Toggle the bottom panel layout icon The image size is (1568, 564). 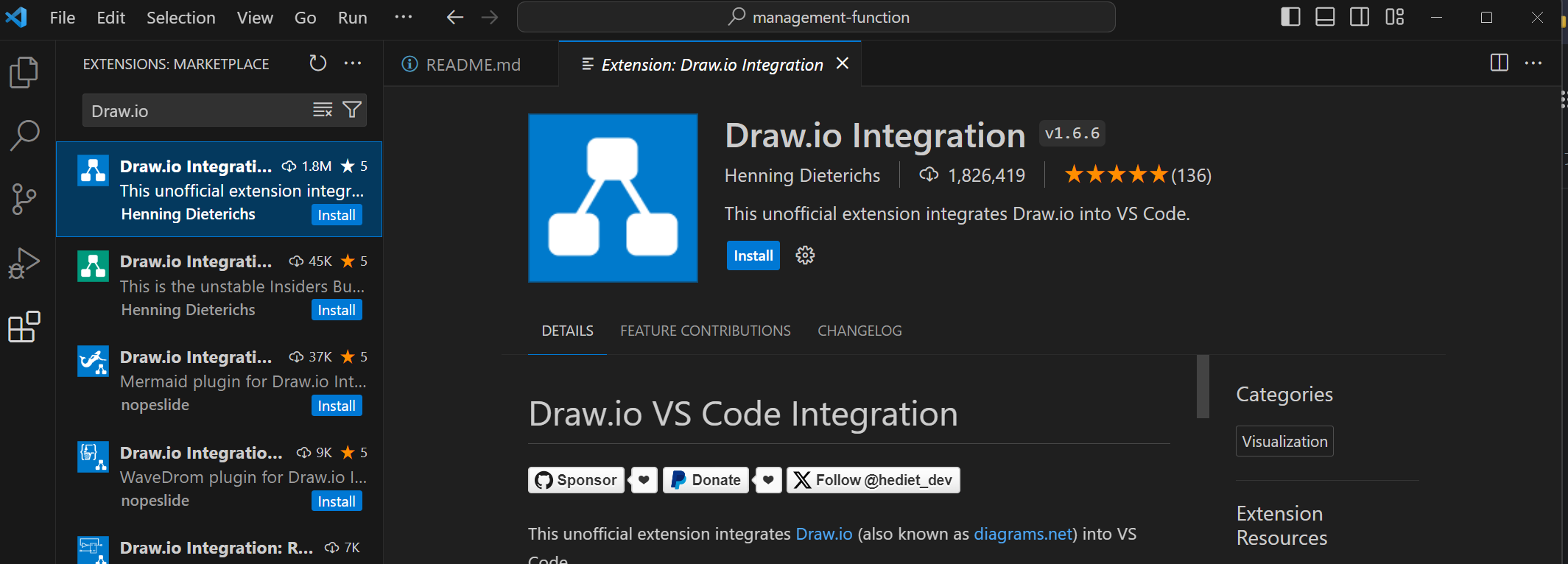[1325, 17]
